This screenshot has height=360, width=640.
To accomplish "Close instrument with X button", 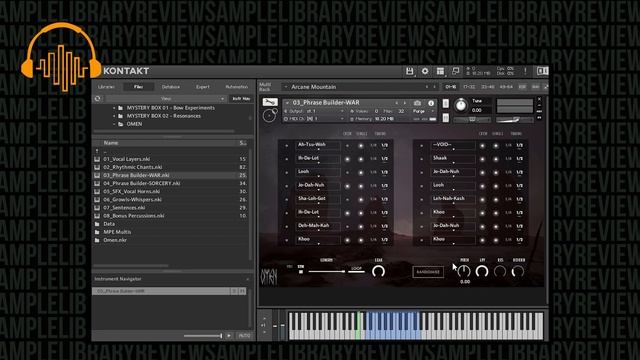I will click(539, 99).
